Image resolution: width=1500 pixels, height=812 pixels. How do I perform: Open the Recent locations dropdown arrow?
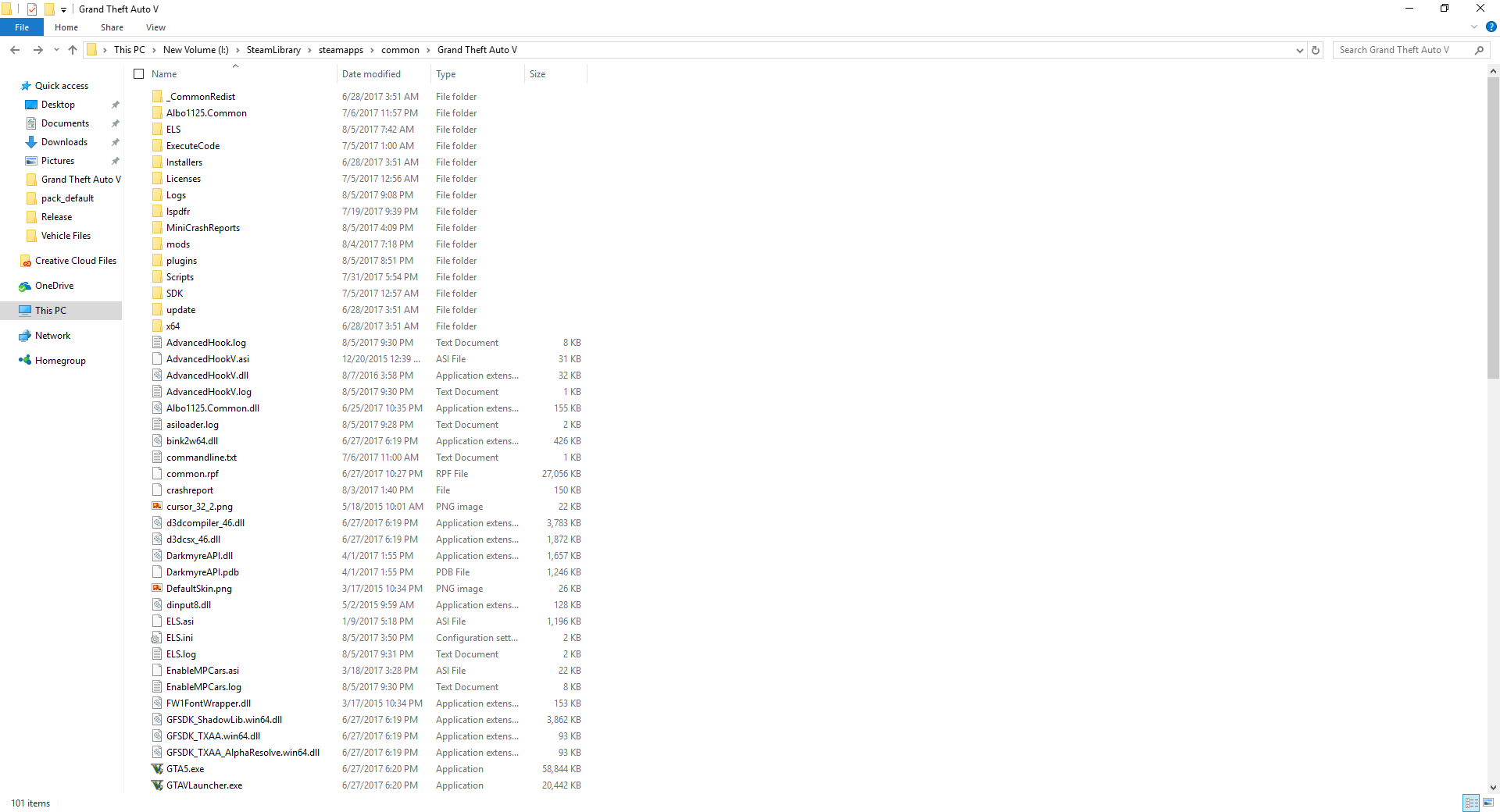click(56, 50)
